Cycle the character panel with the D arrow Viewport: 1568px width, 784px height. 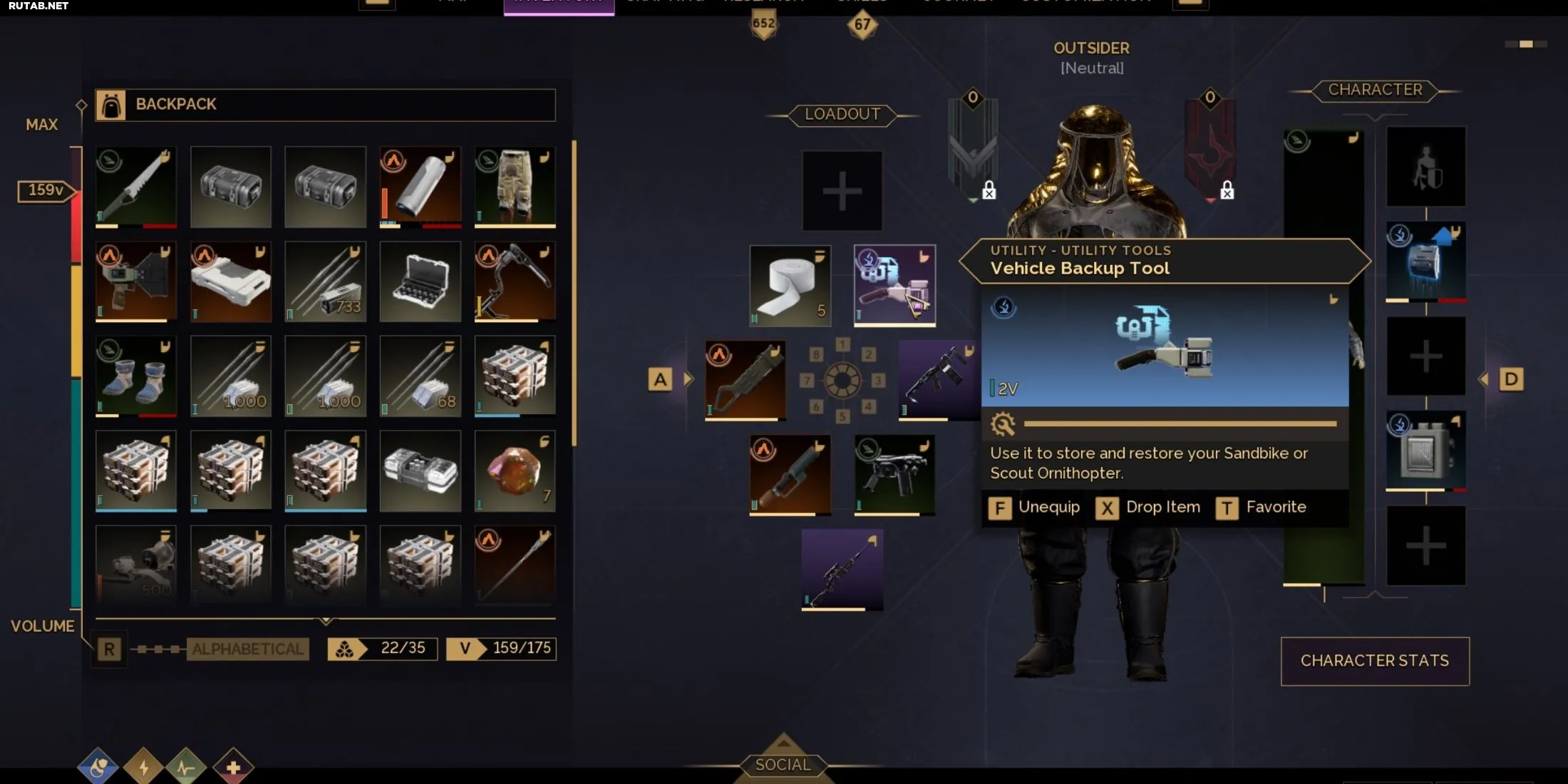coord(1510,379)
